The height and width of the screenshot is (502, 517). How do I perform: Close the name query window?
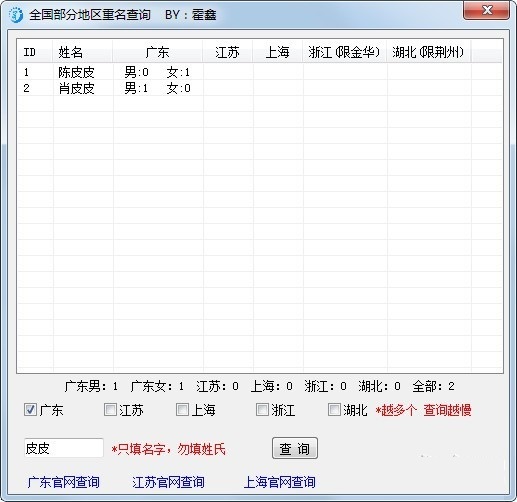[x=486, y=11]
